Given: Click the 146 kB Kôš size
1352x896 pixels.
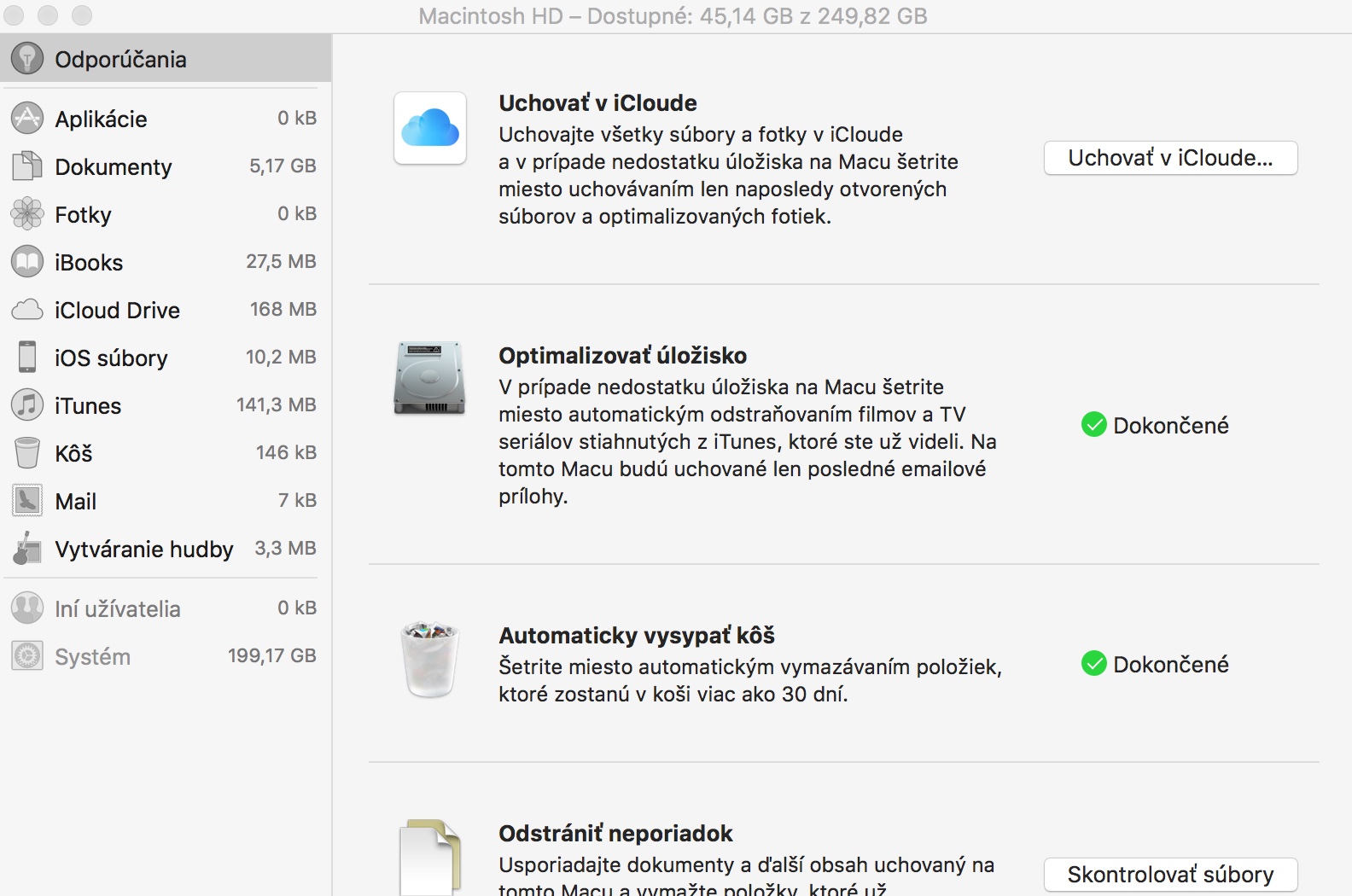Looking at the screenshot, I should pyautogui.click(x=286, y=452).
